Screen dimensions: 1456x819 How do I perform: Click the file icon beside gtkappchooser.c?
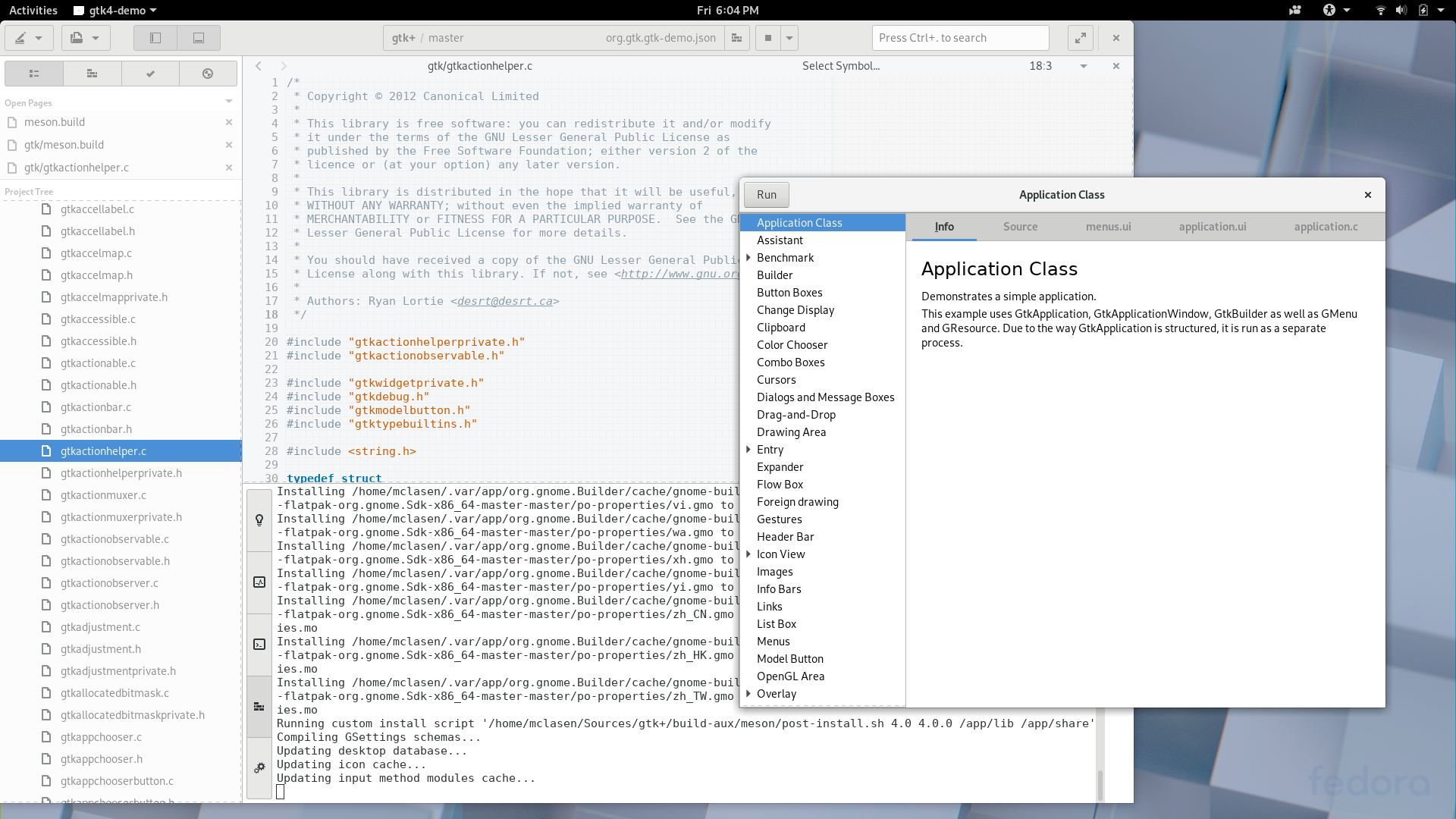point(46,737)
